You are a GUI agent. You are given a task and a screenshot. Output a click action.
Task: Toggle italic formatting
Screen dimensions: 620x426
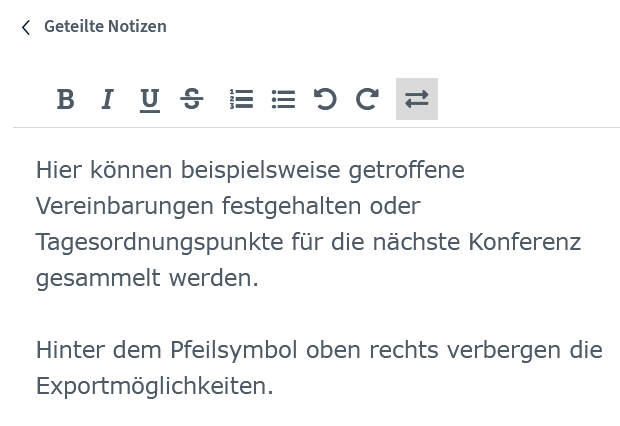[107, 99]
